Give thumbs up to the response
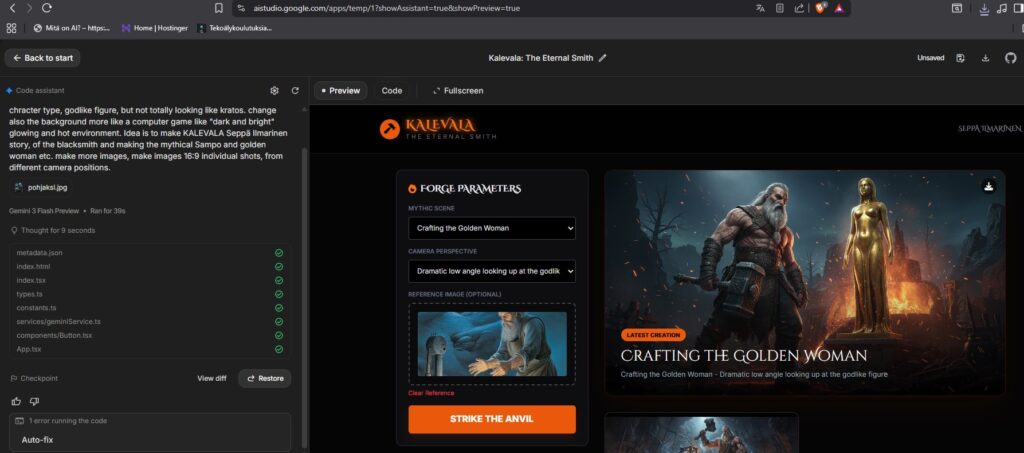1024x453 pixels. (x=16, y=401)
